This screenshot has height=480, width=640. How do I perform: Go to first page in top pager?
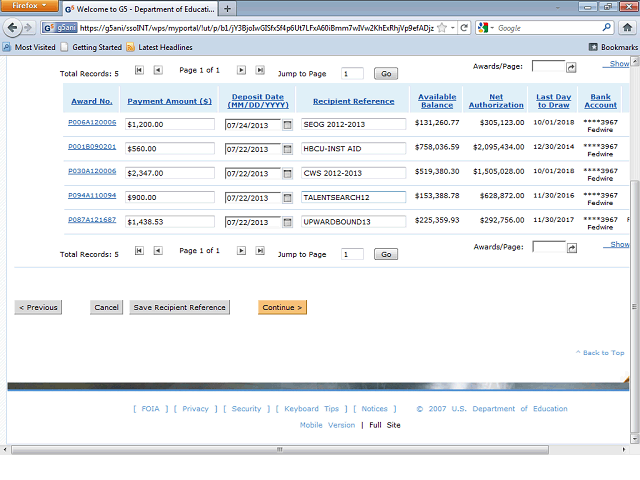coord(139,70)
